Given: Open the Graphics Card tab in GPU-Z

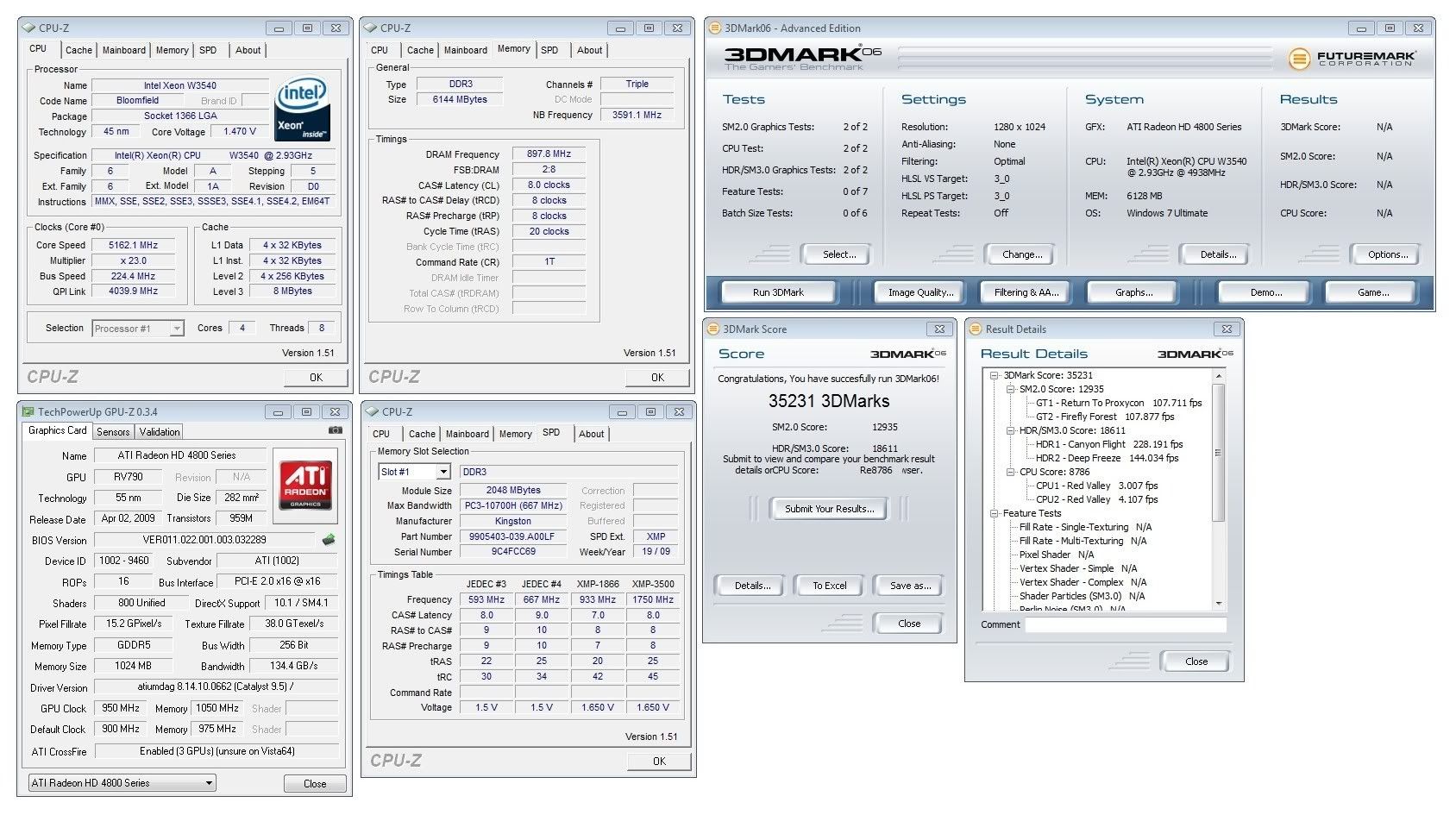Looking at the screenshot, I should coord(58,430).
